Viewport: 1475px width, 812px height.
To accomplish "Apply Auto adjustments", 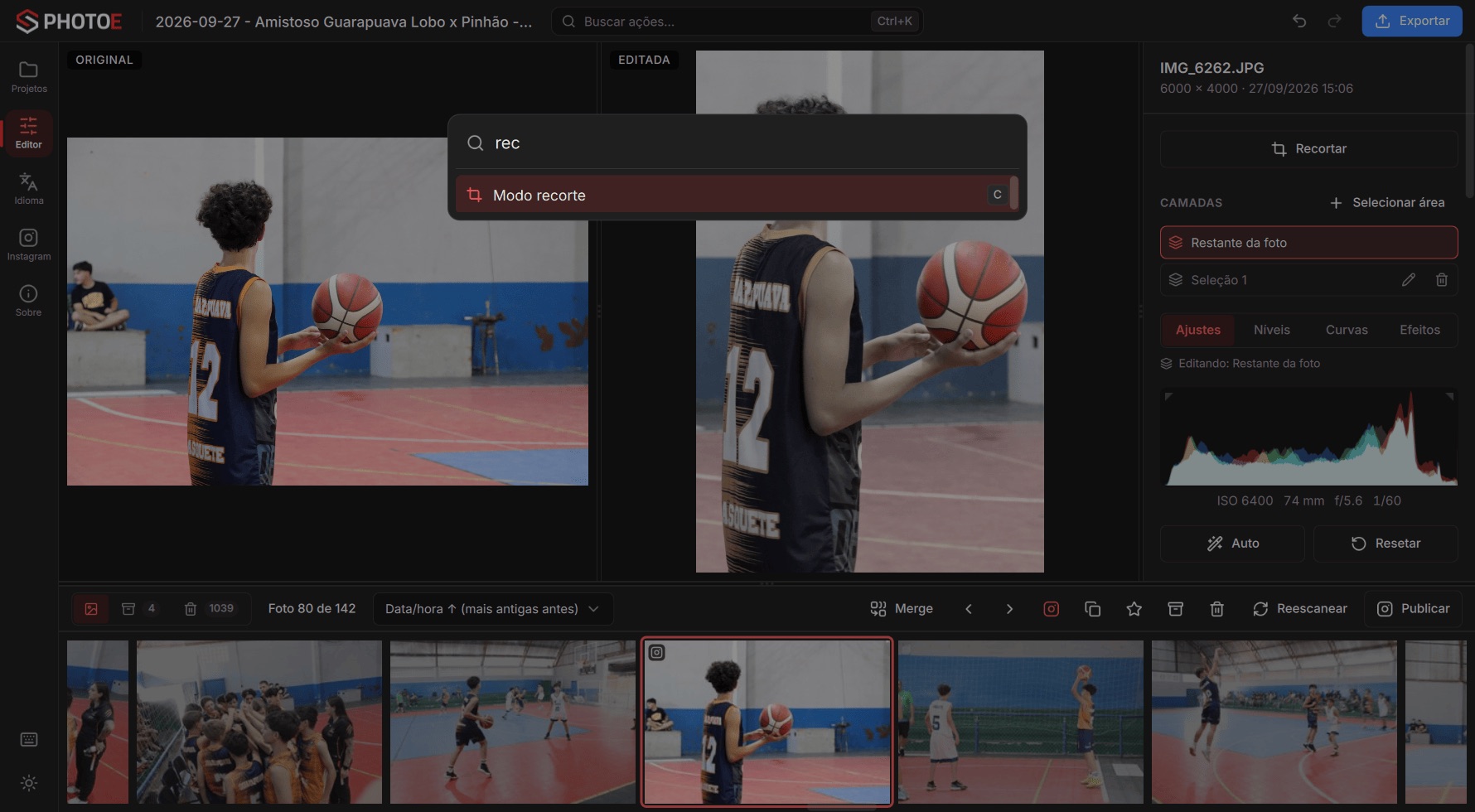I will pyautogui.click(x=1232, y=544).
